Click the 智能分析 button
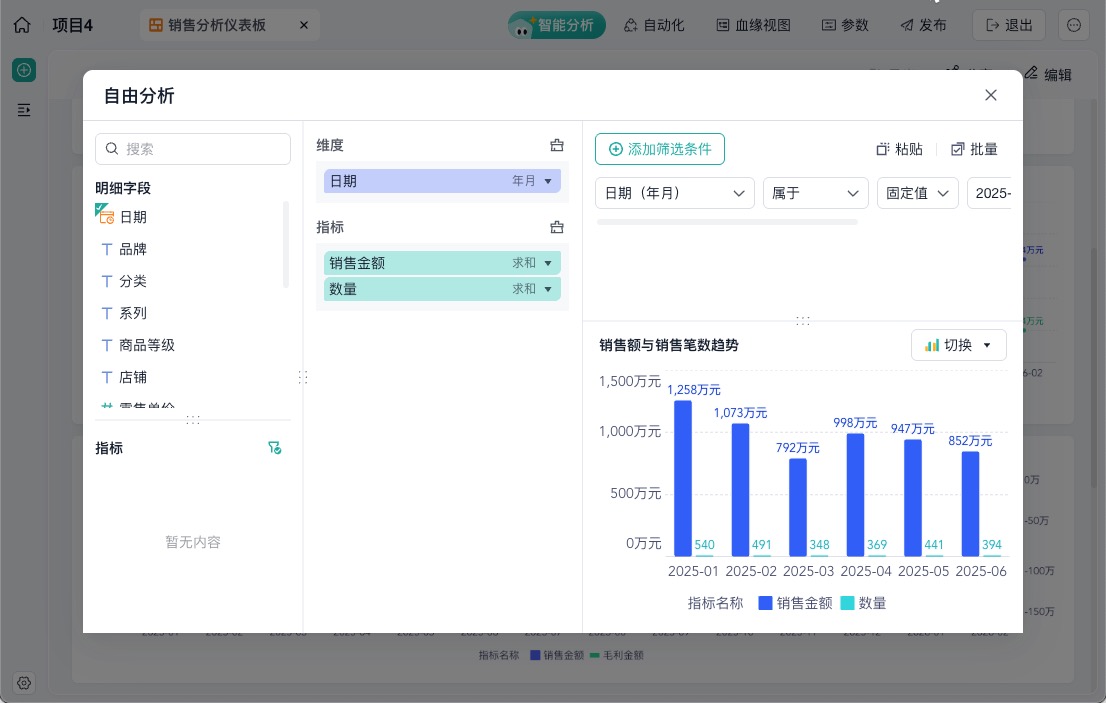Screen dimensions: 1106x703 (x=557, y=25)
